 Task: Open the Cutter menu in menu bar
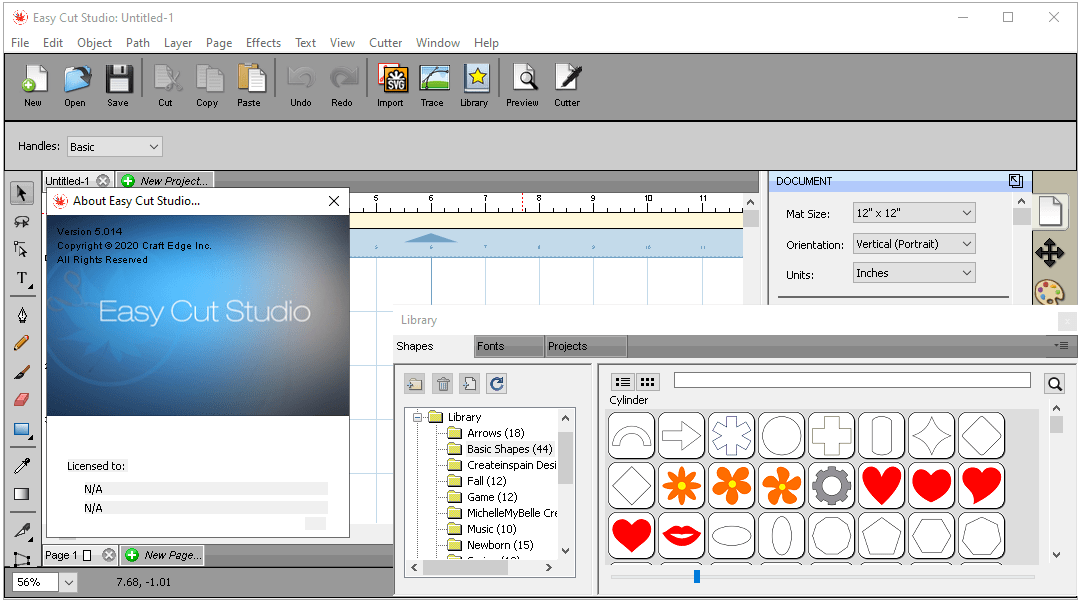(385, 43)
